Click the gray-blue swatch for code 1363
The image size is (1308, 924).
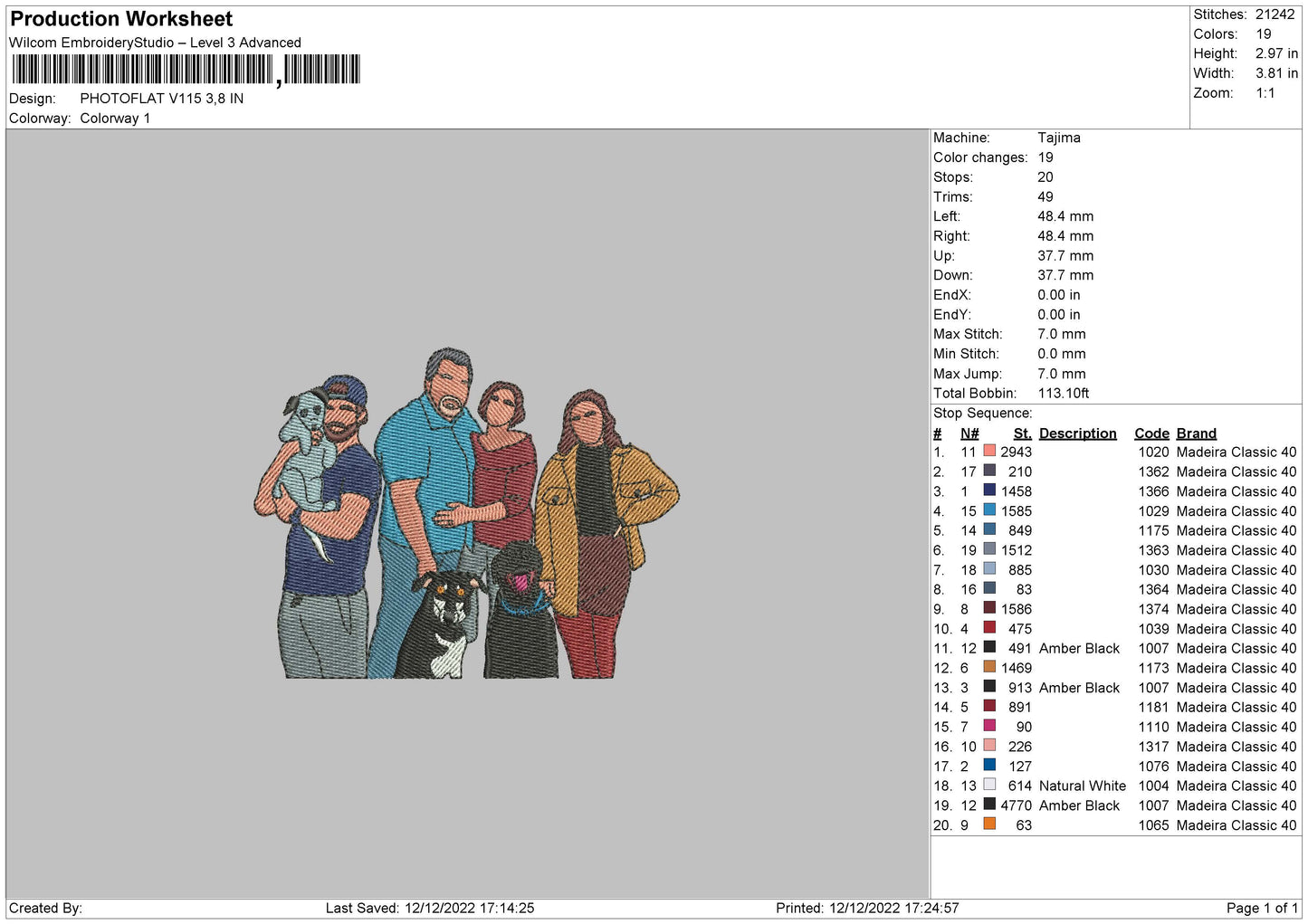989,550
